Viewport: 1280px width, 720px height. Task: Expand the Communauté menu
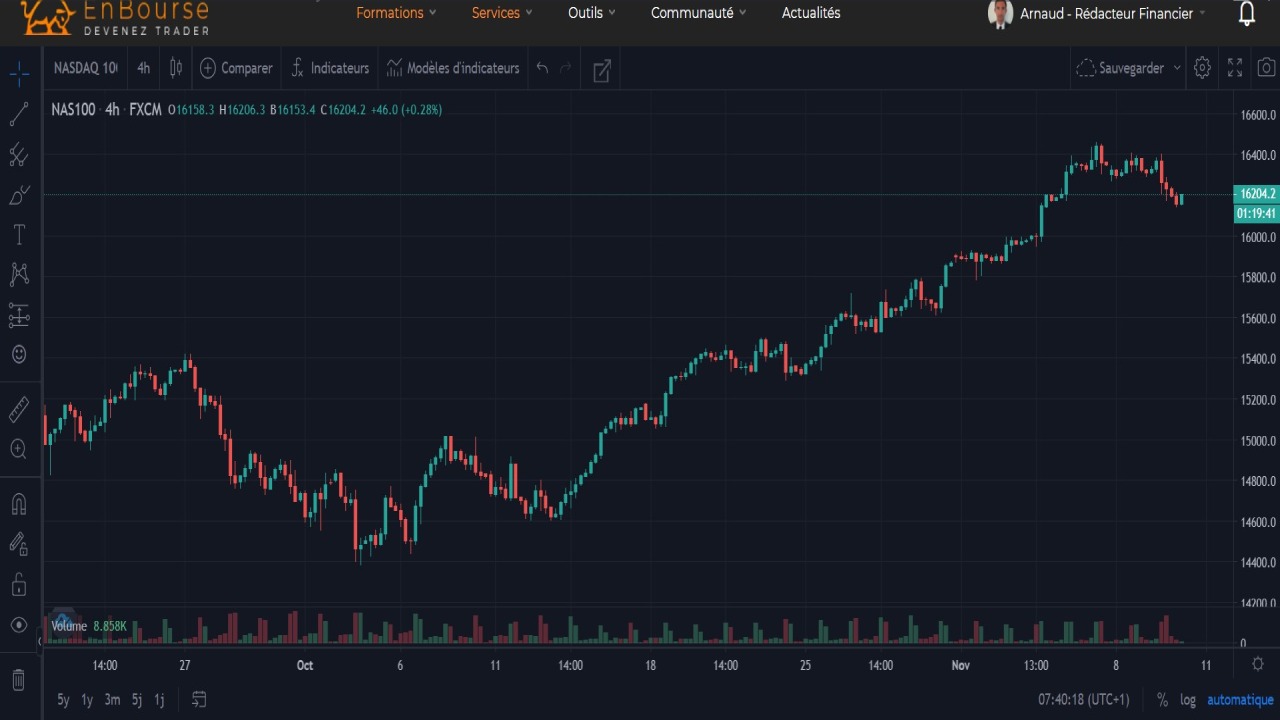click(698, 13)
